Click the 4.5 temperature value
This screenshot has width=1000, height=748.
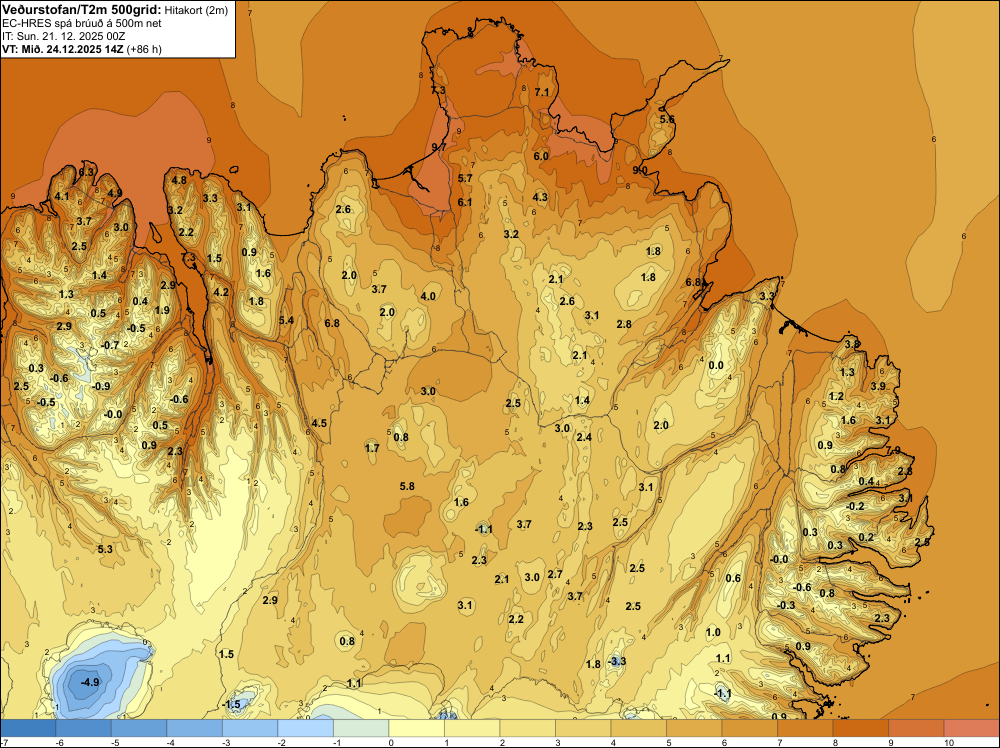pos(319,423)
